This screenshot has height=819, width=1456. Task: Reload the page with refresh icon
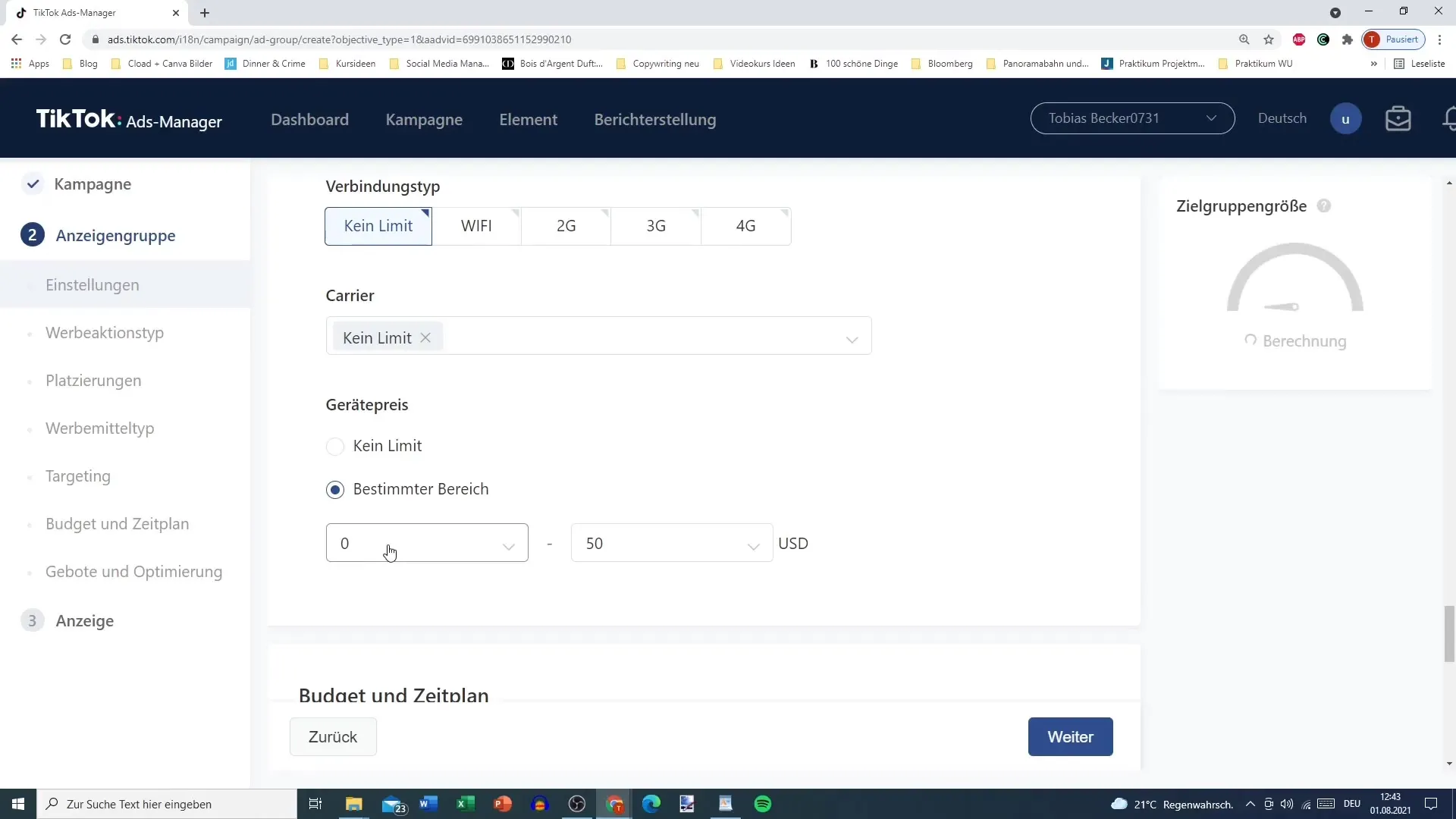tap(65, 39)
